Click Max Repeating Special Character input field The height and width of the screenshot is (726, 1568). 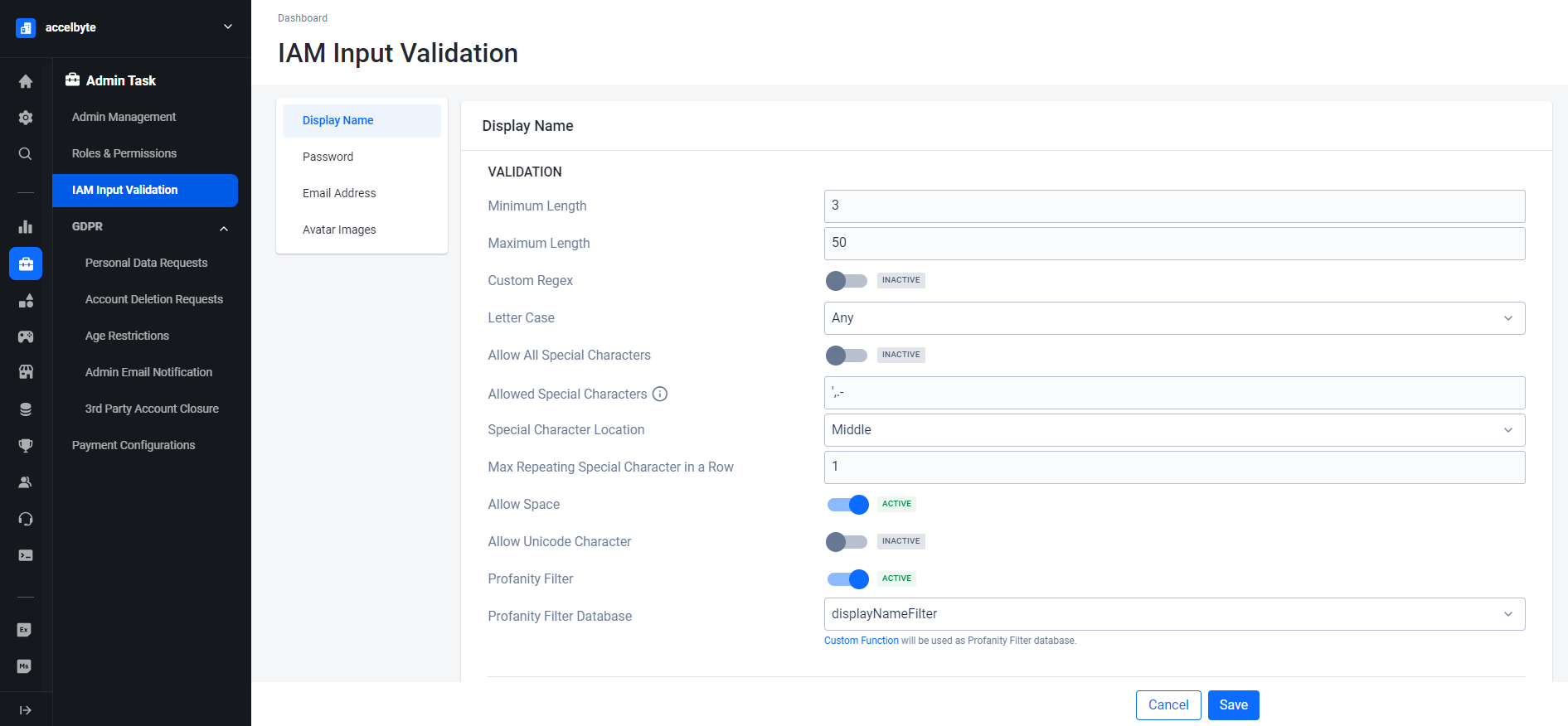[x=1174, y=467]
